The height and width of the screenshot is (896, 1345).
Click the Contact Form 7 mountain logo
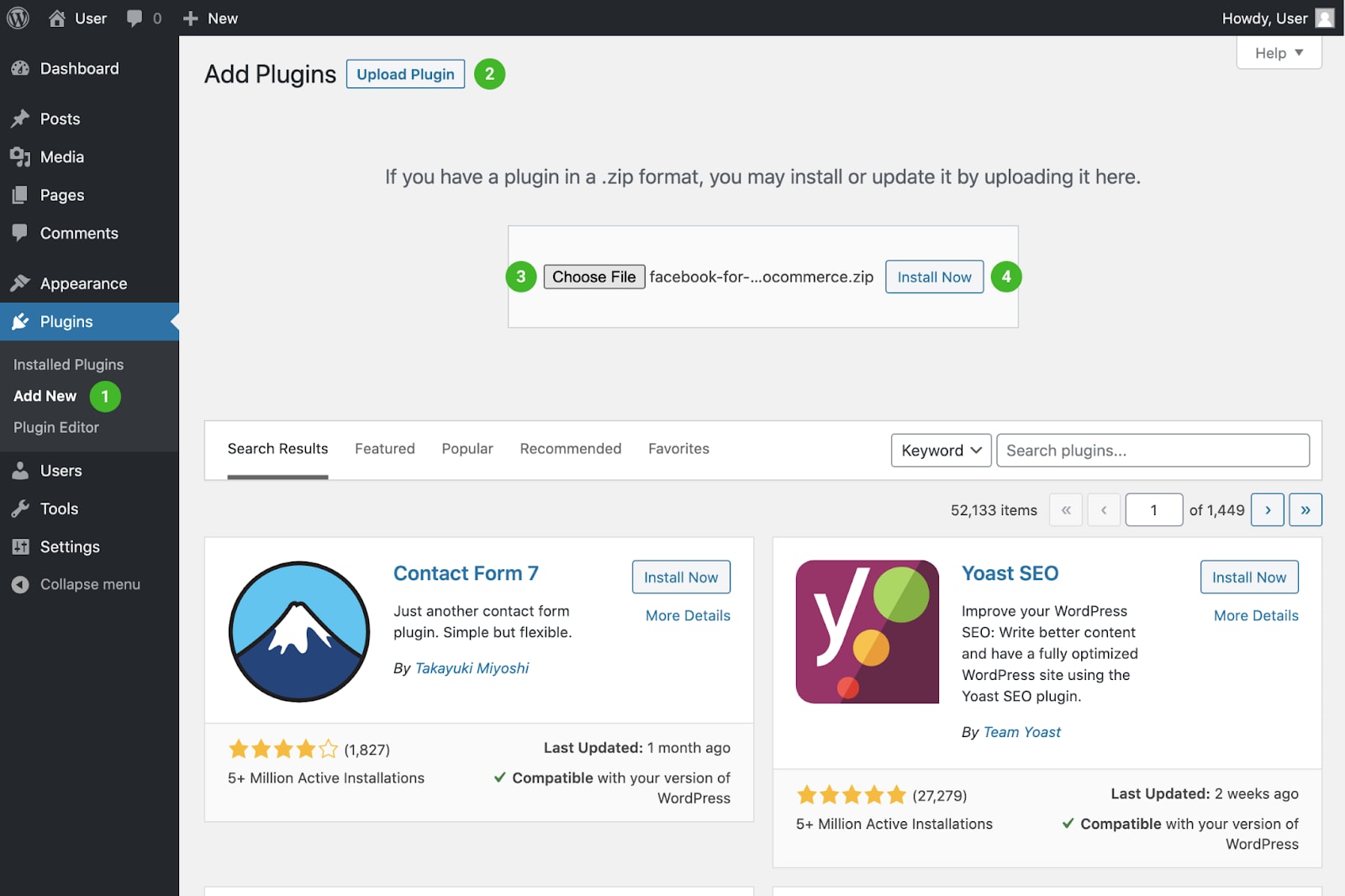[299, 631]
